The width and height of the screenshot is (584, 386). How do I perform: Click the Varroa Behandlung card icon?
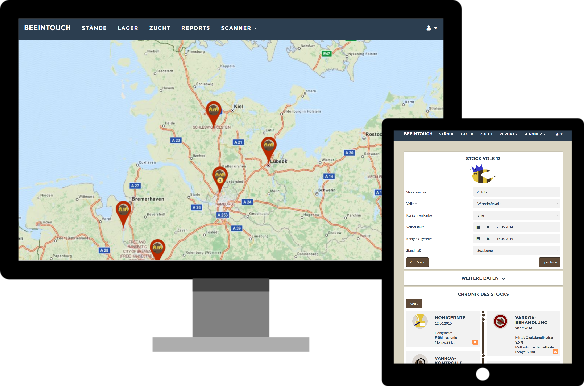coord(500,321)
